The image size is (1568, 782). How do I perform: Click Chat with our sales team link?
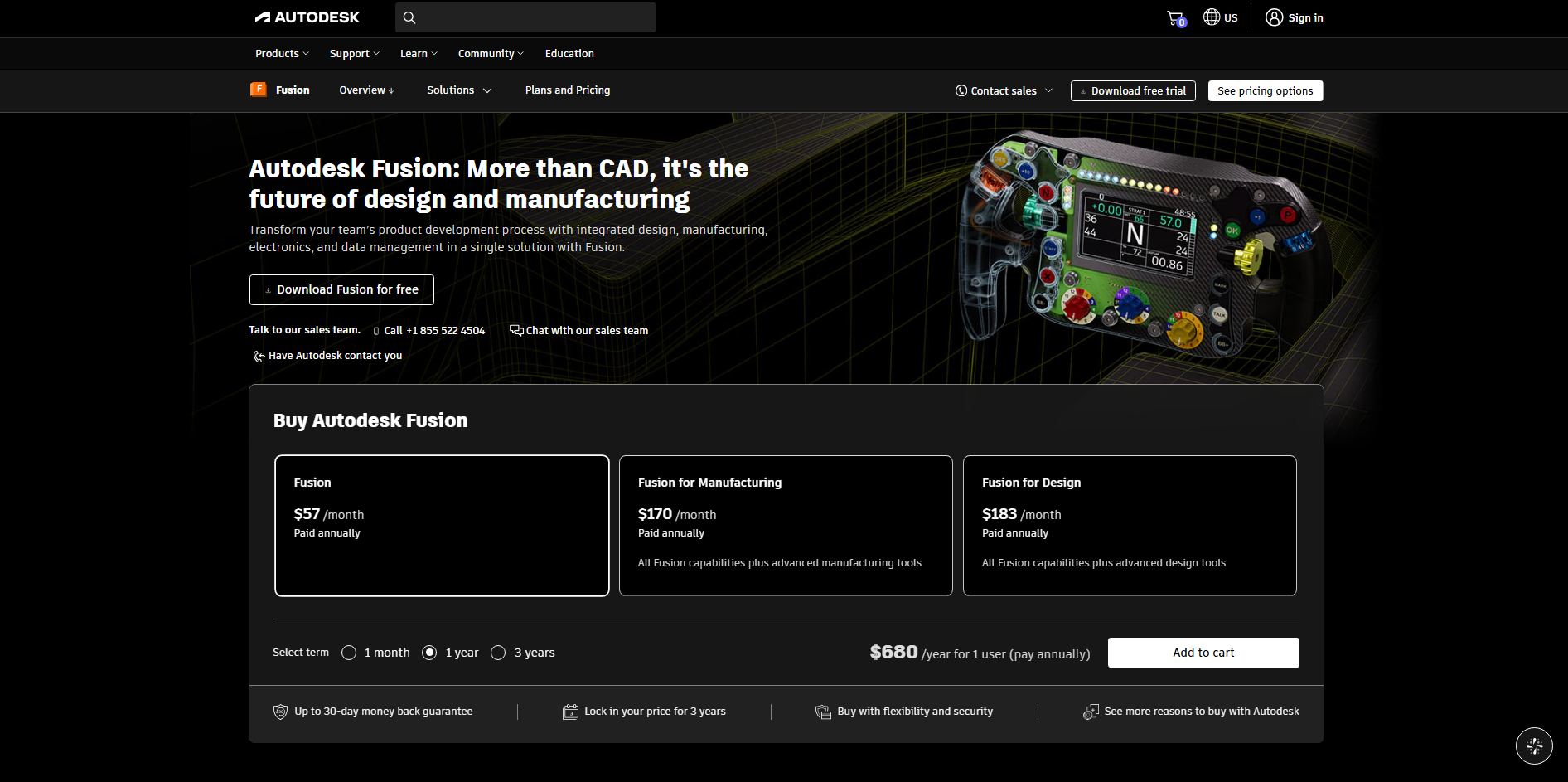(587, 330)
